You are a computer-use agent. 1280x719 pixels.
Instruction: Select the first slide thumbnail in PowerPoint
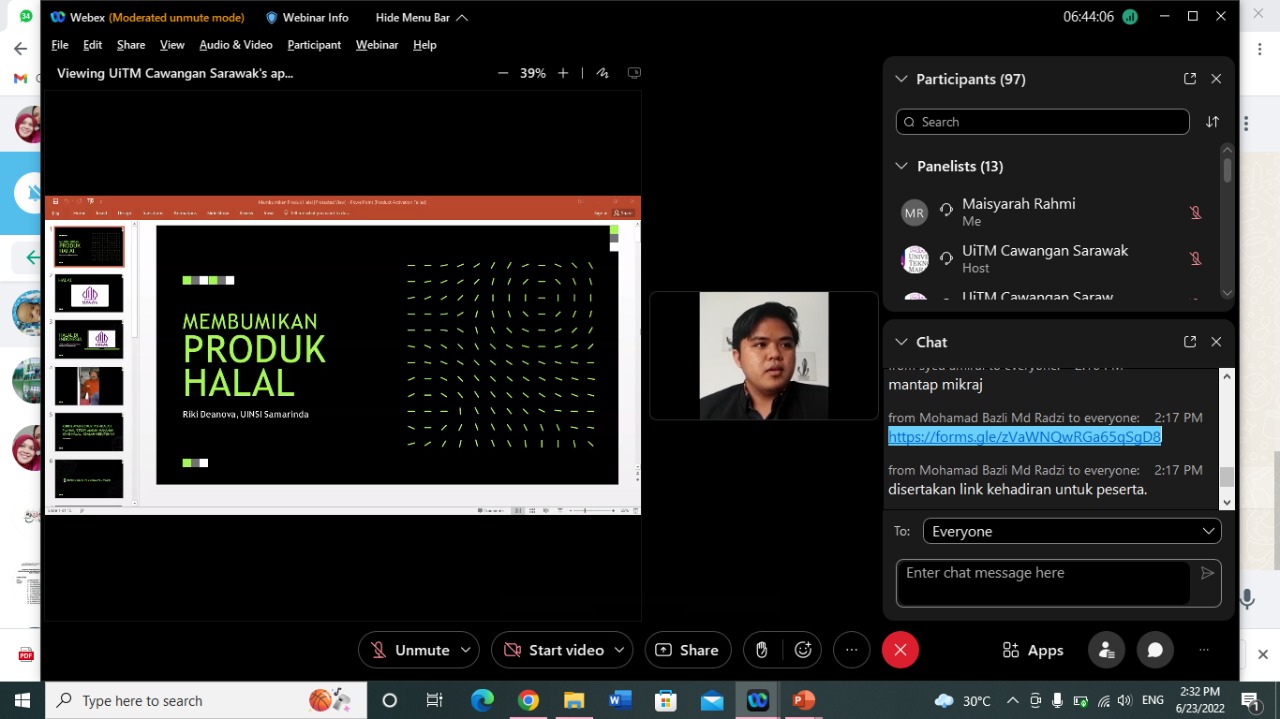click(89, 247)
